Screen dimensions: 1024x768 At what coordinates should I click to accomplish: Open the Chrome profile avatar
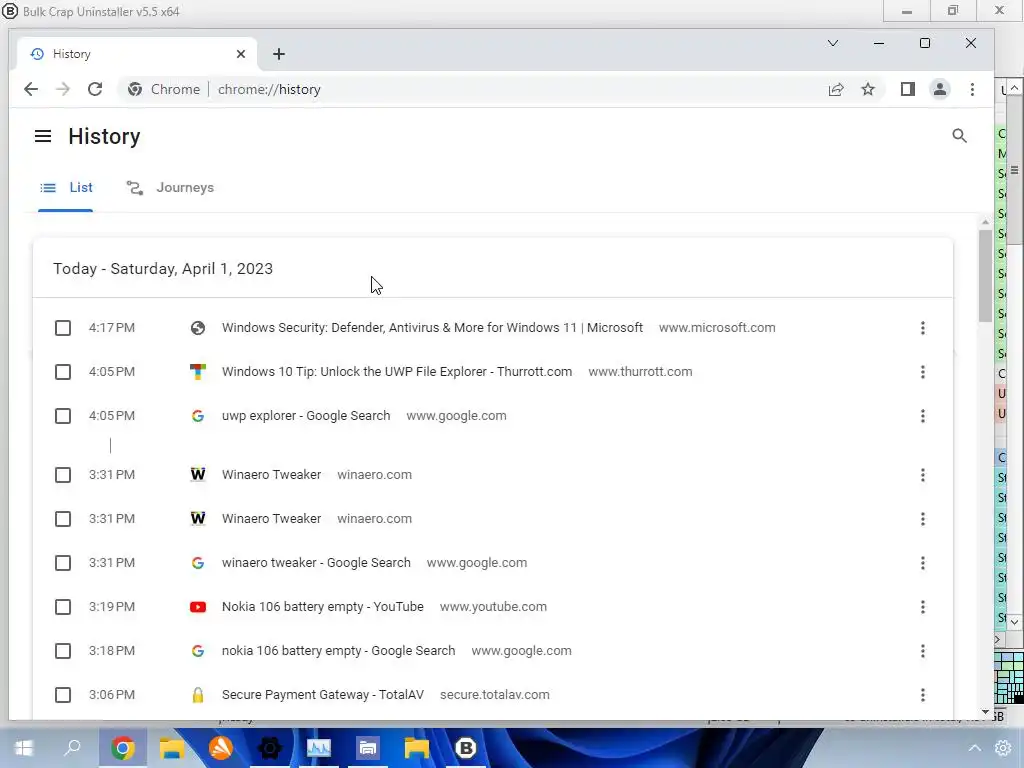940,89
